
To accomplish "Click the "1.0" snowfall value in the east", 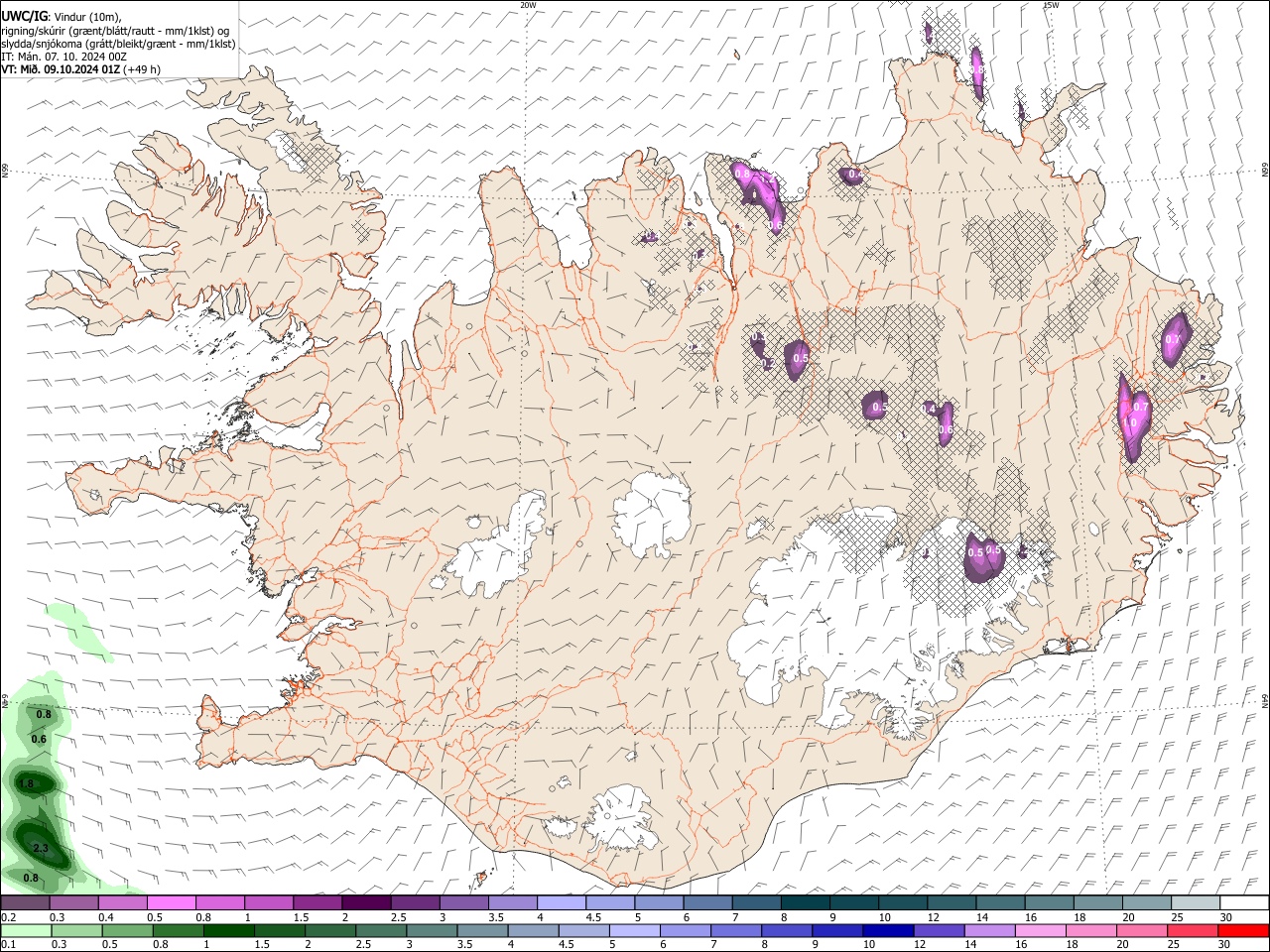I will (1129, 422).
